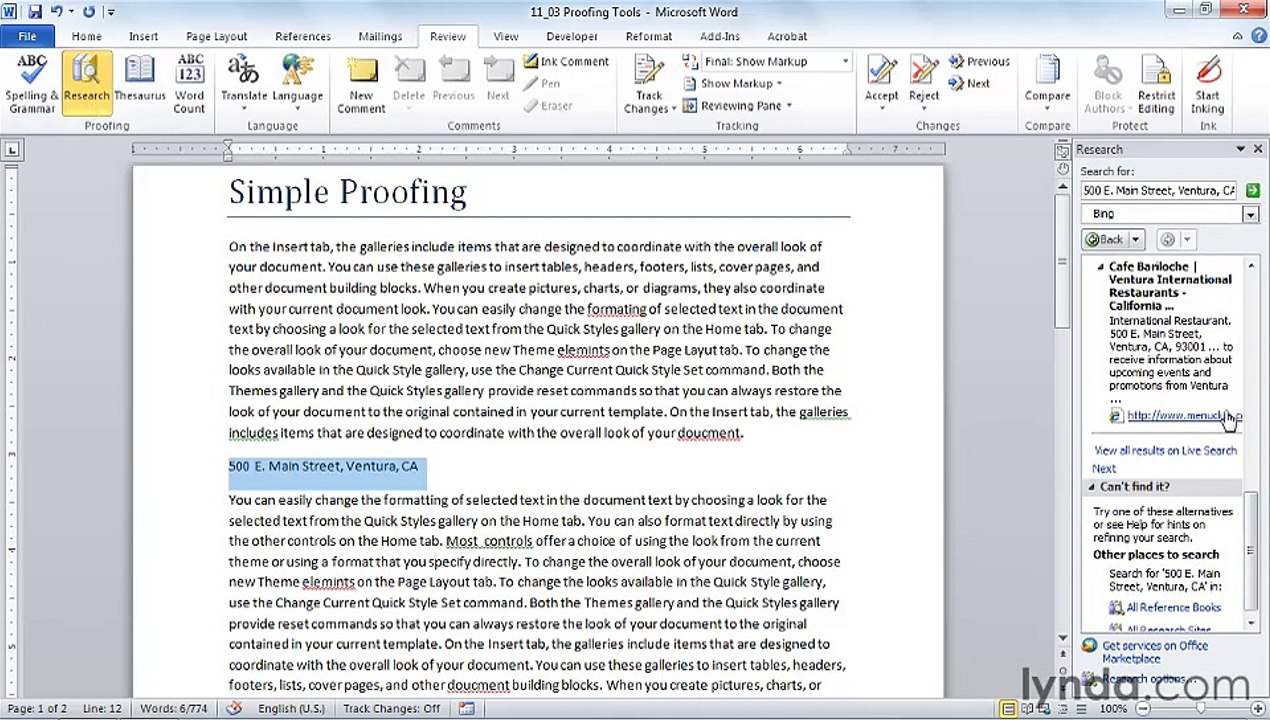Customize Quick Access Toolbar dropdown

click(x=111, y=13)
